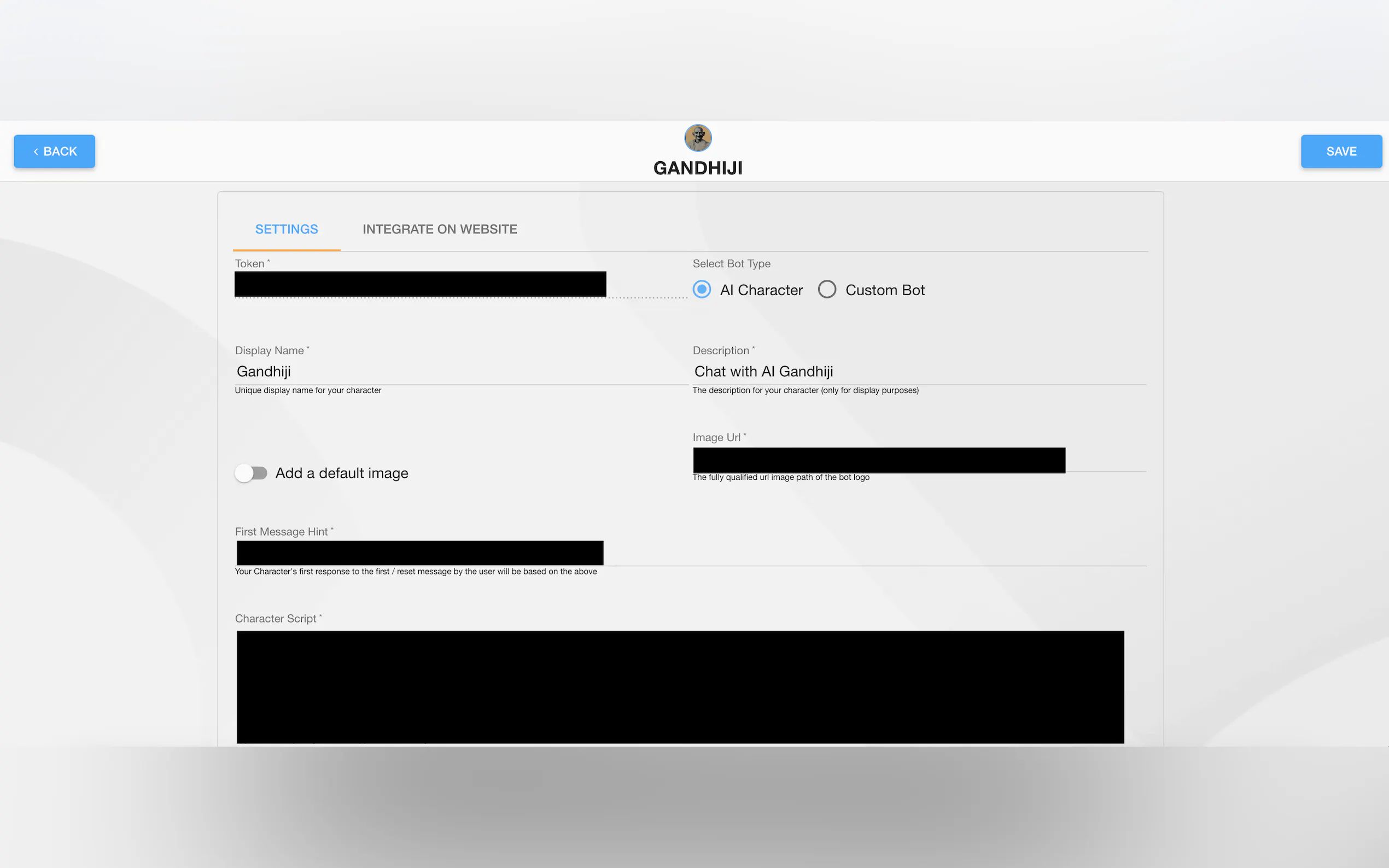Screen dimensions: 1389x868
Task: Click the bot logo url helper text
Action: click(780, 477)
